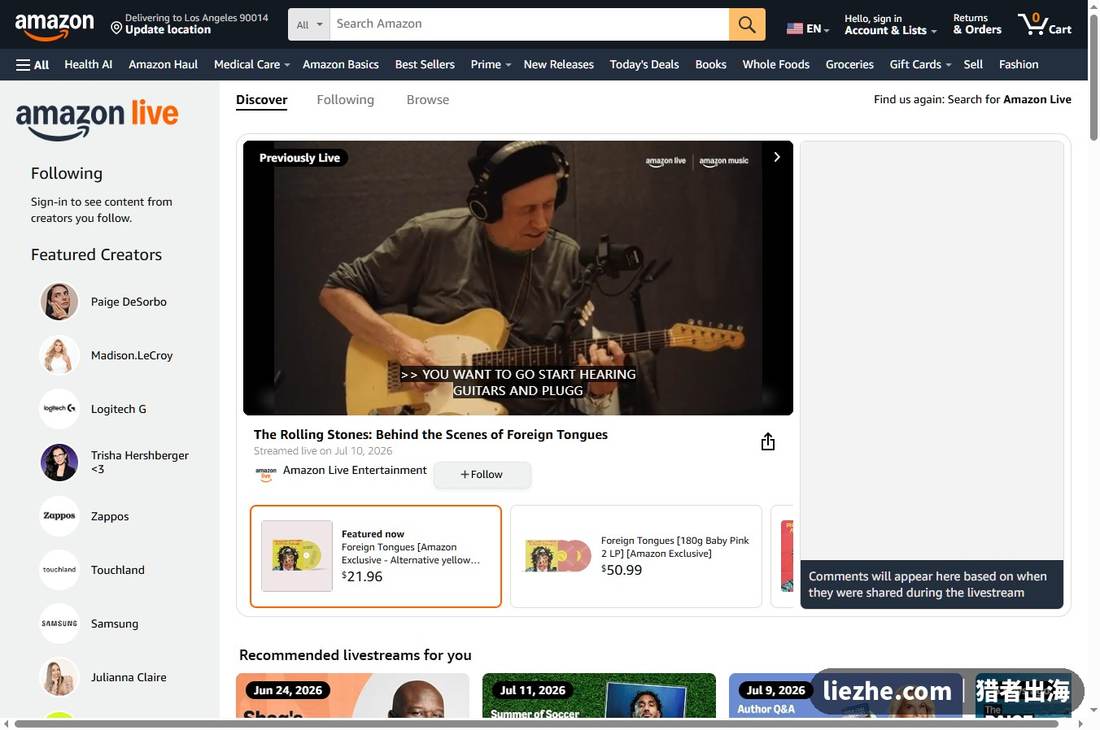Open Sell in nav bar
Viewport: 1100px width, 730px height.
[x=973, y=65]
